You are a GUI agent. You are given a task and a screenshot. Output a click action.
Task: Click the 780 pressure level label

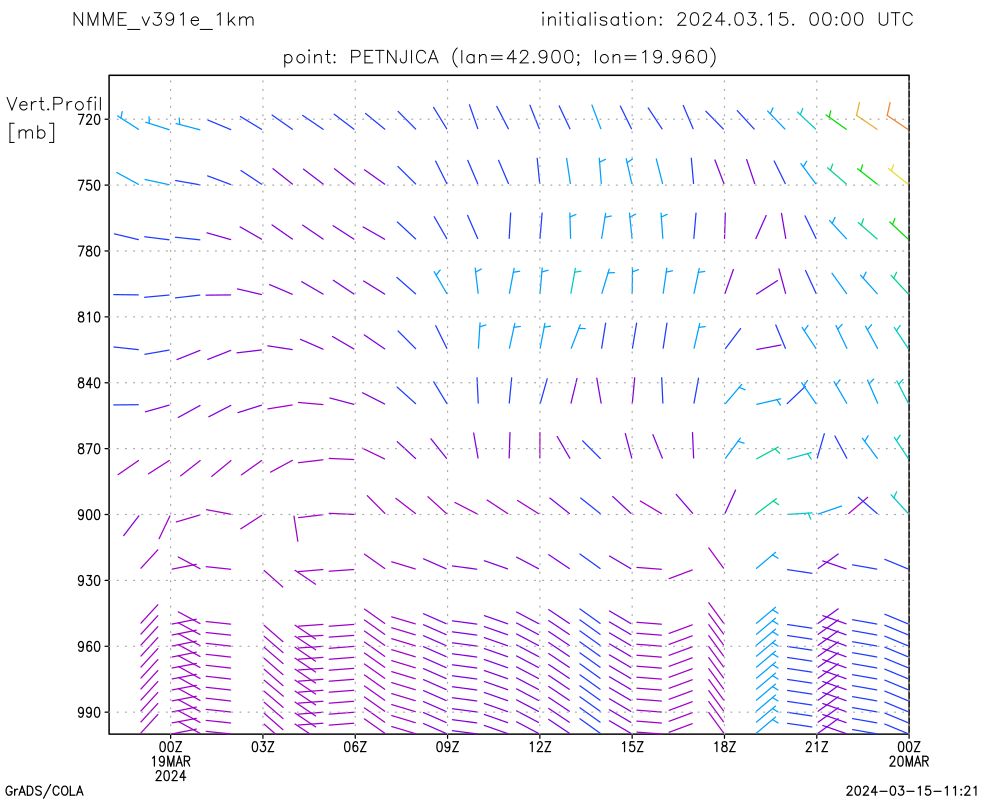[89, 251]
